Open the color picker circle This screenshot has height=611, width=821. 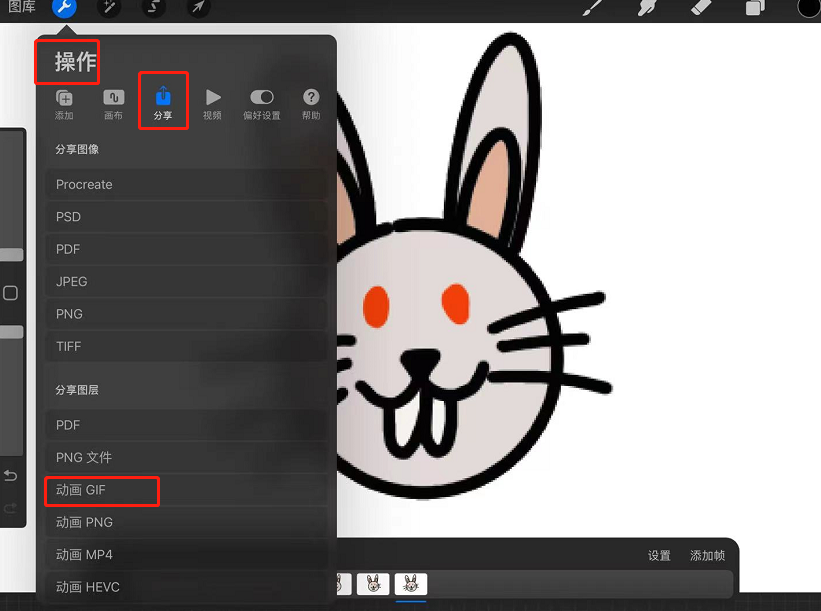pyautogui.click(x=806, y=9)
